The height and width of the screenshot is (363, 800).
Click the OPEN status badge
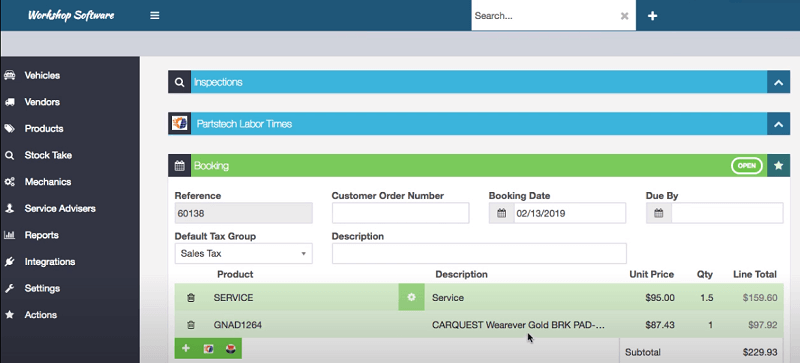click(747, 166)
